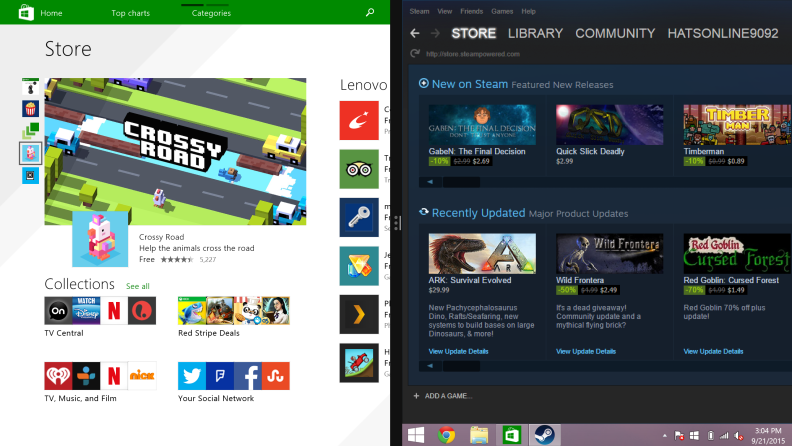Open Windows Store taskbar icon

(x=512, y=435)
